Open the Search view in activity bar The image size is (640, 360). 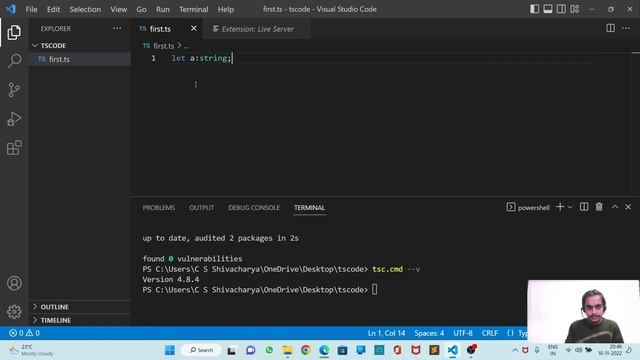[14, 61]
